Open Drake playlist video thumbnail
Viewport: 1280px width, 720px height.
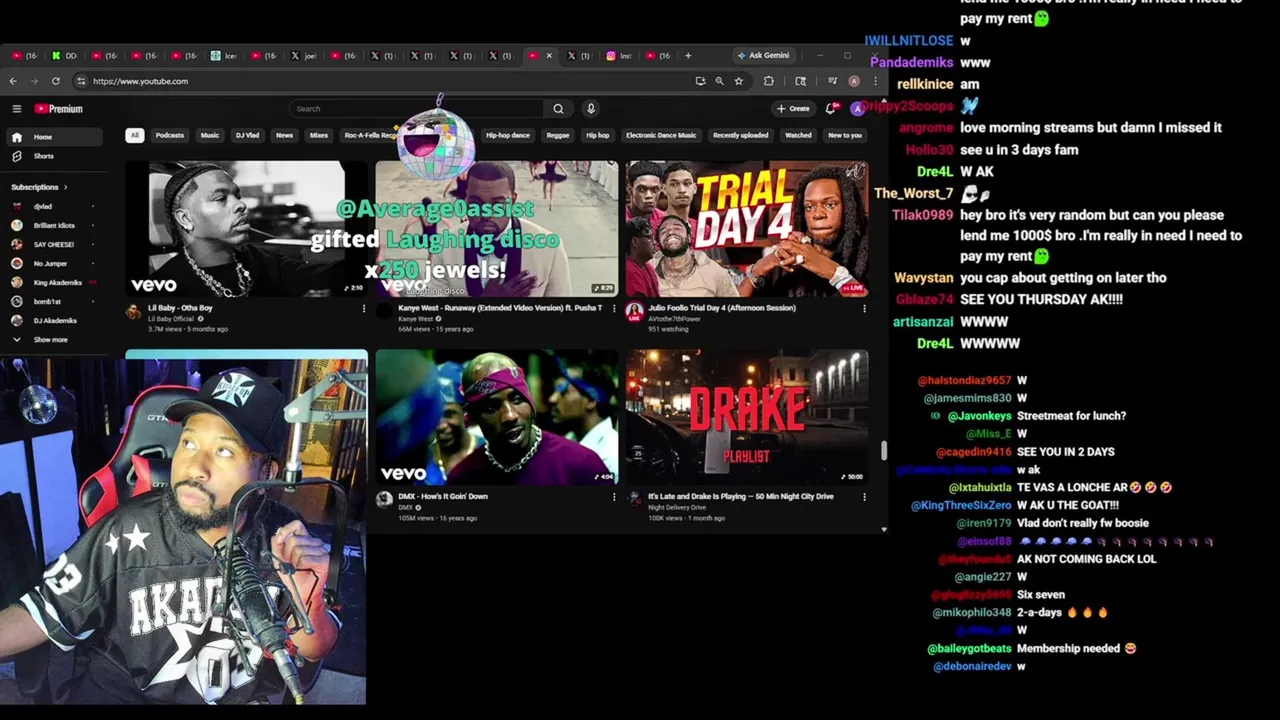[747, 417]
